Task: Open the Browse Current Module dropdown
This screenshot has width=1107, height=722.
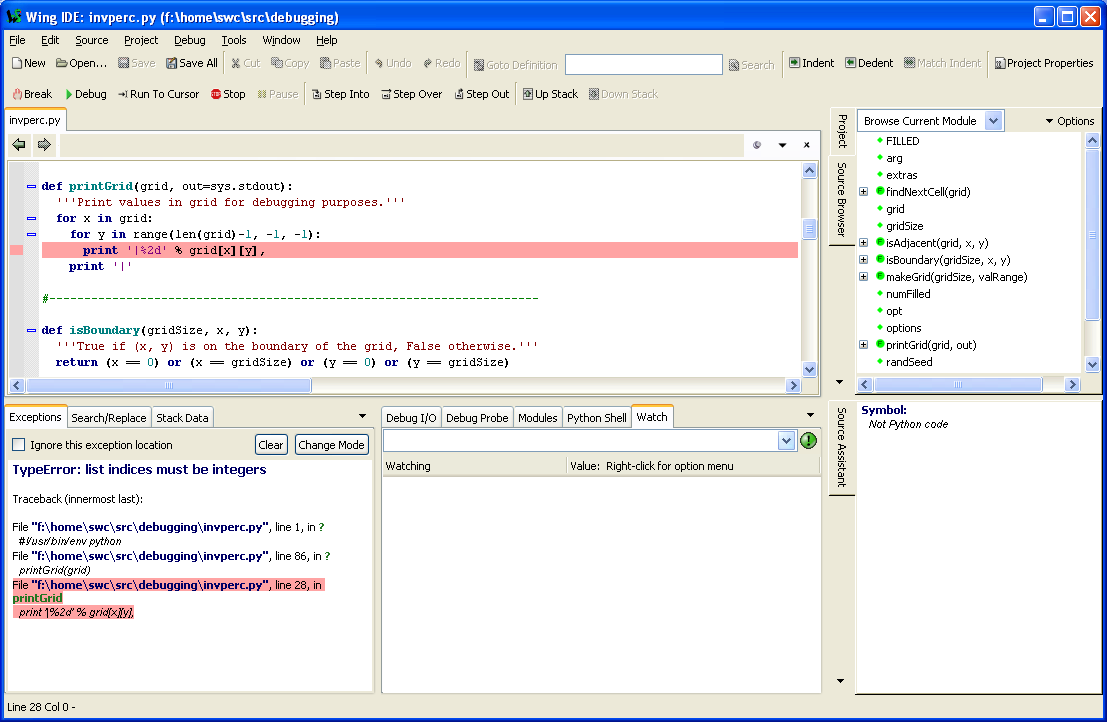Action: pos(993,121)
